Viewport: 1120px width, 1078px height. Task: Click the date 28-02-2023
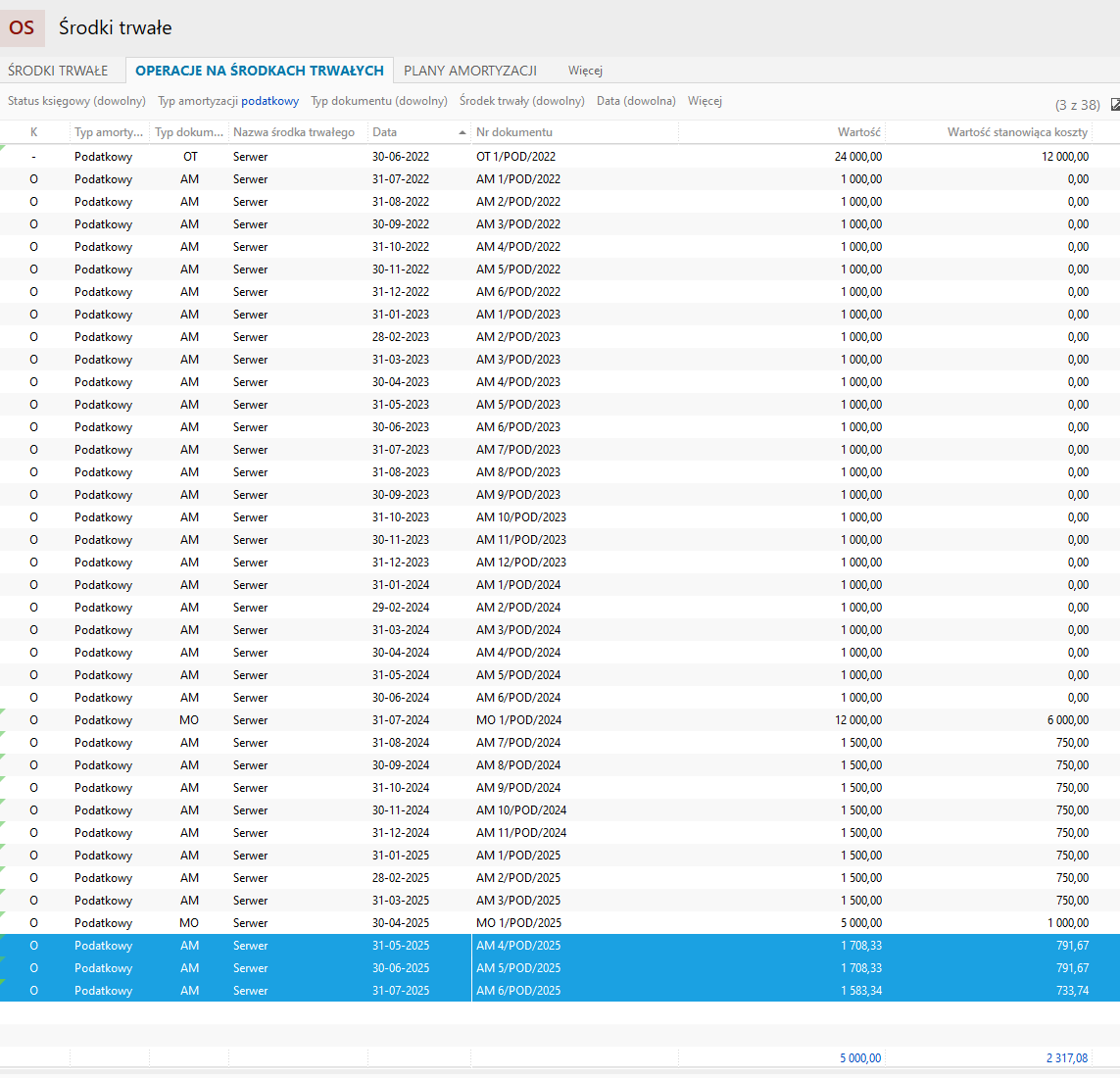point(400,336)
